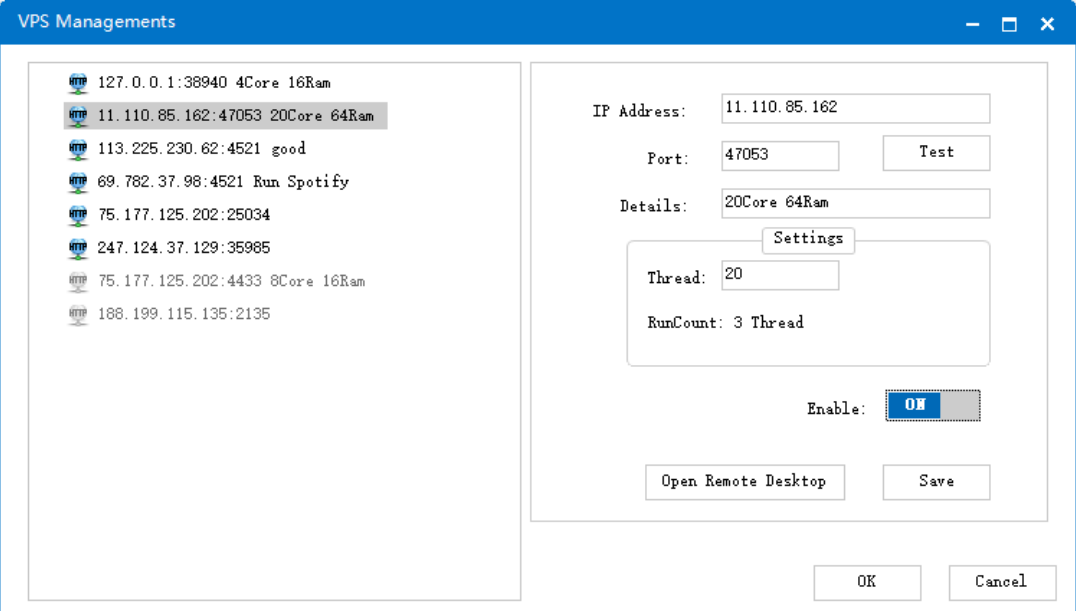Image resolution: width=1076 pixels, height=611 pixels.
Task: Select the 127.0.0.1:38940 4Core 16Ram entry
Action: point(213,83)
